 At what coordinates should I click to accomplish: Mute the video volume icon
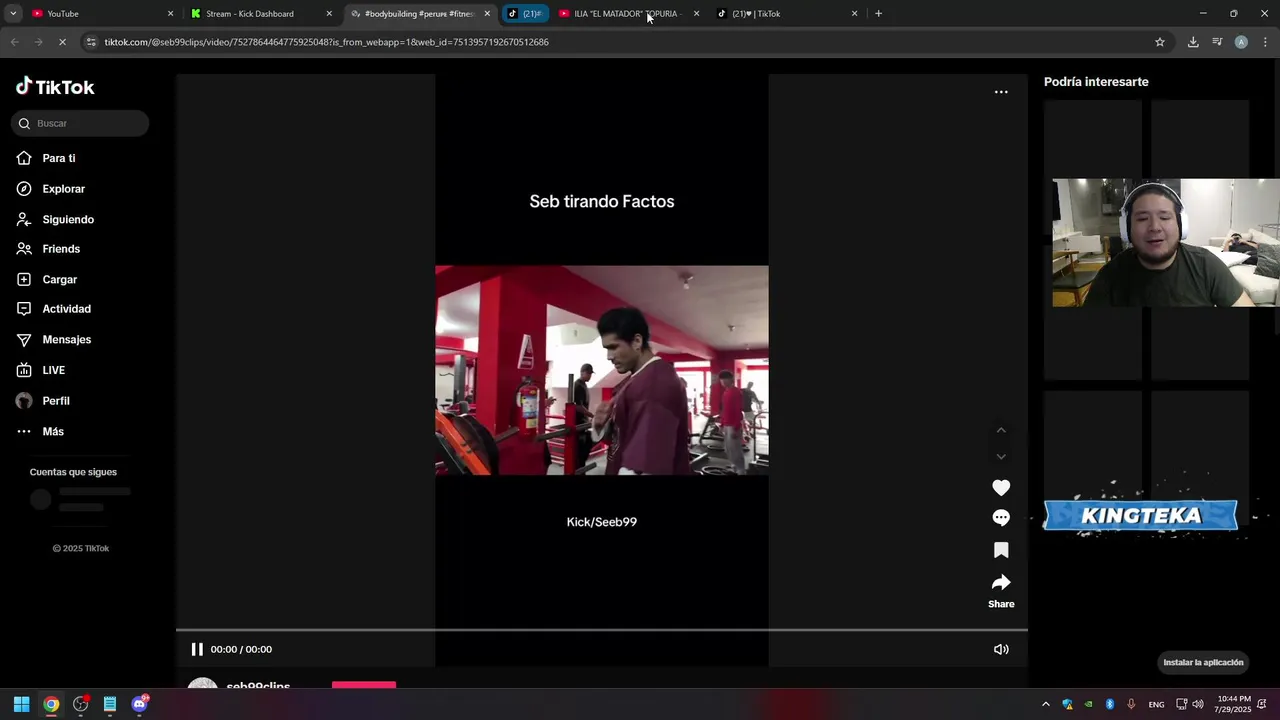click(x=1001, y=649)
